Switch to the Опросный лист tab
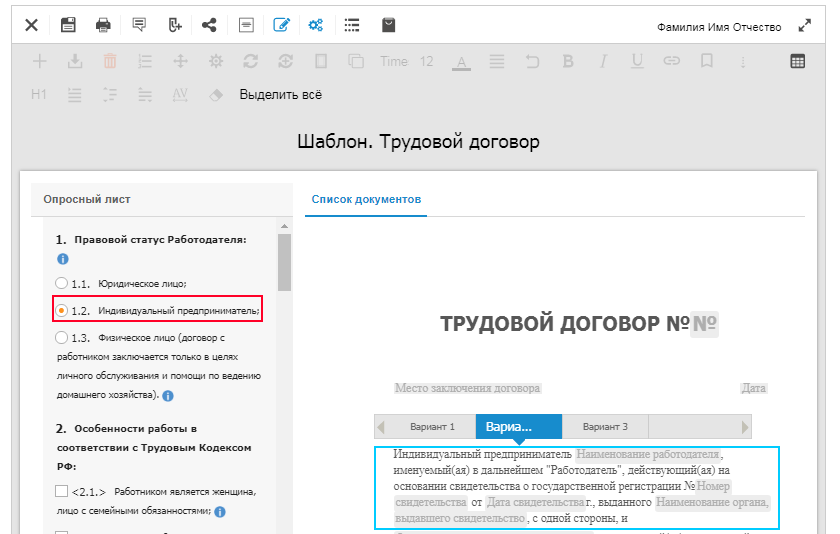The image size is (840, 534). click(87, 199)
